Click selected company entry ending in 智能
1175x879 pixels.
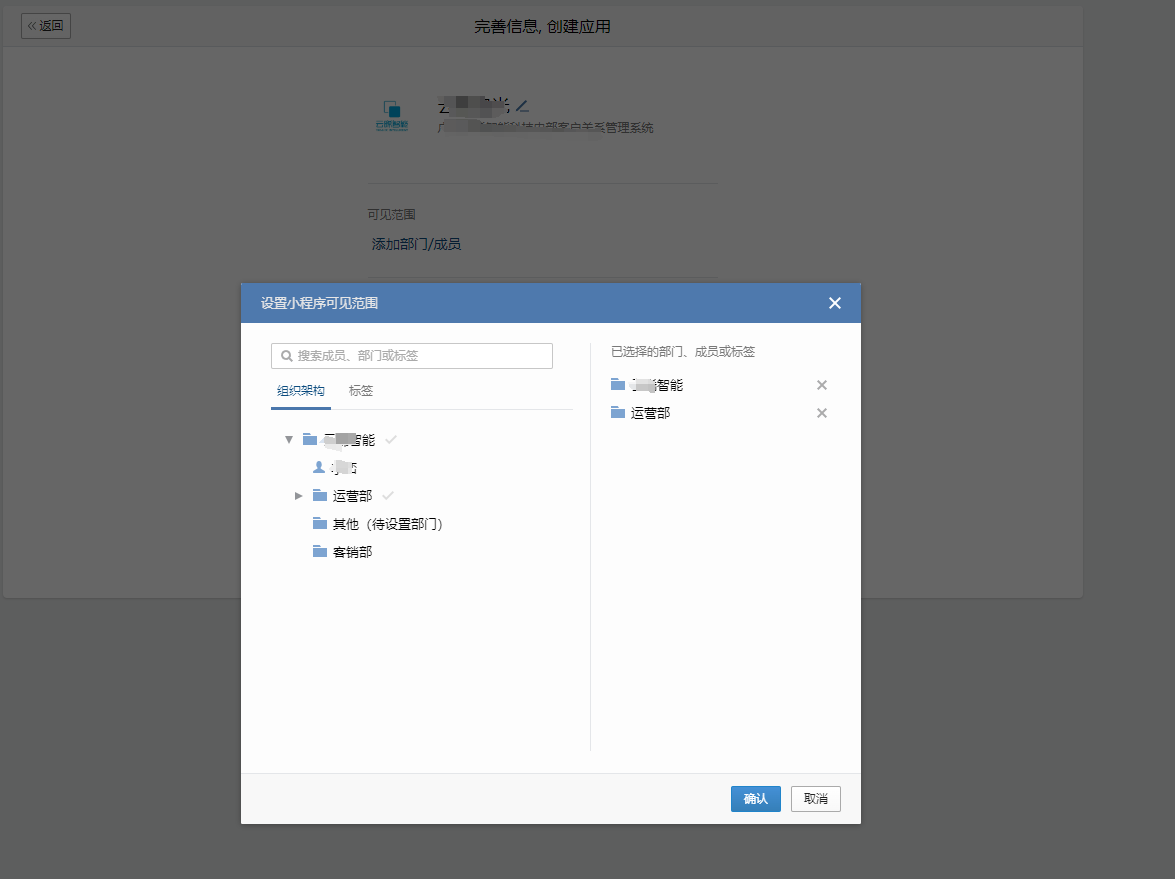coord(647,385)
